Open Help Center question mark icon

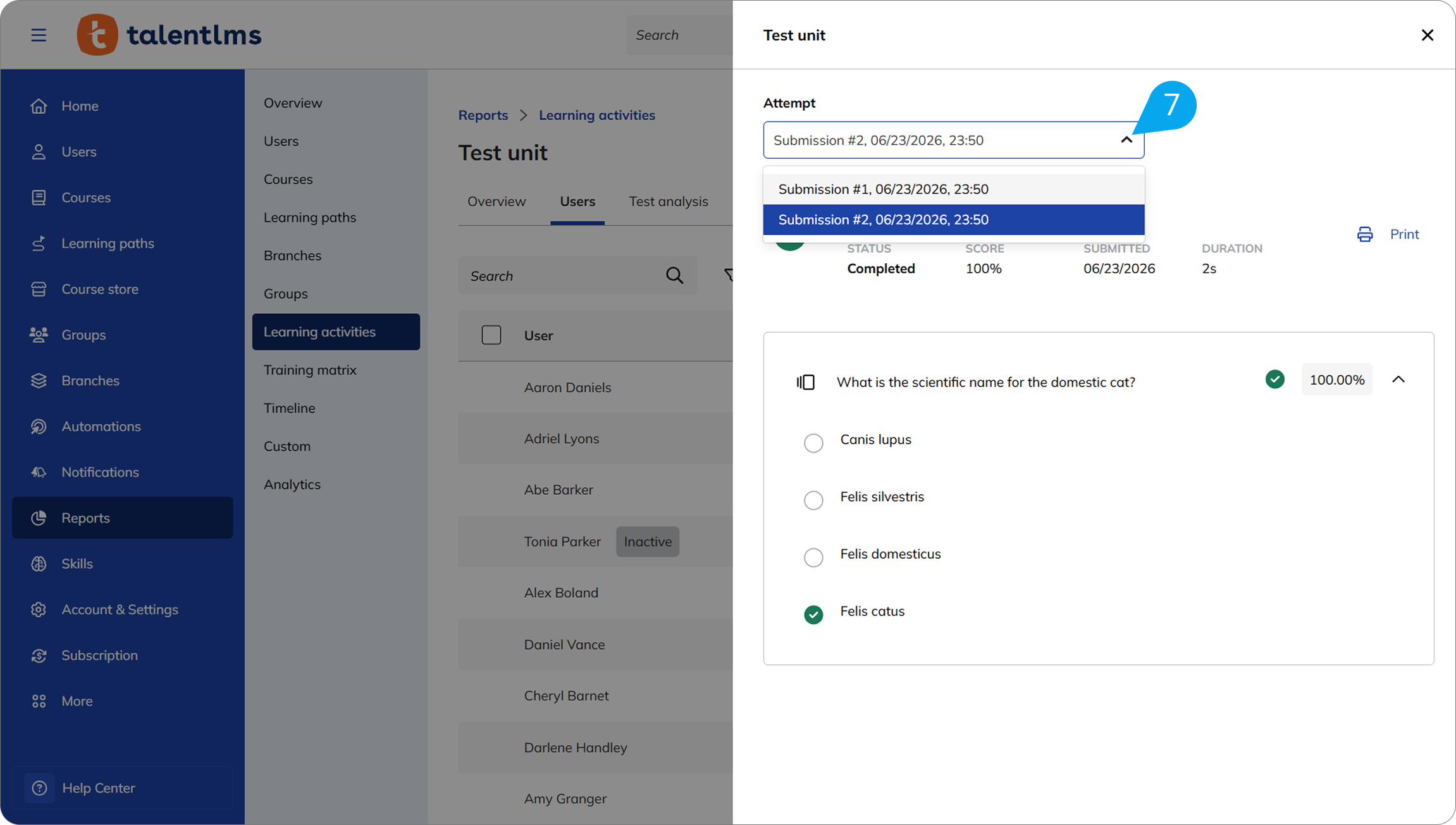point(39,788)
